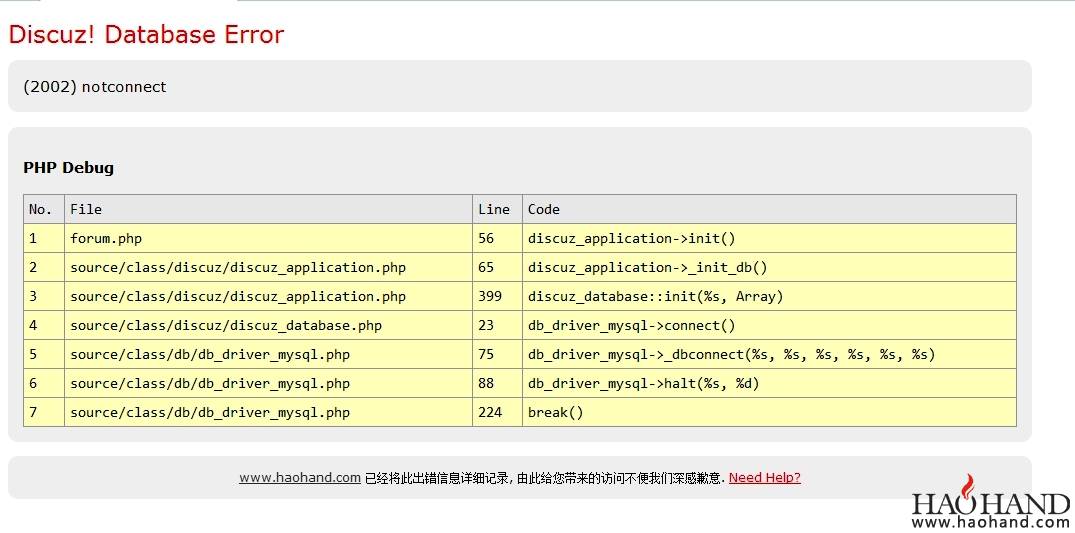Viewport: 1075px width, 533px height.
Task: Select discuz_database::init(%s, Array) code cell
Action: pos(769,296)
